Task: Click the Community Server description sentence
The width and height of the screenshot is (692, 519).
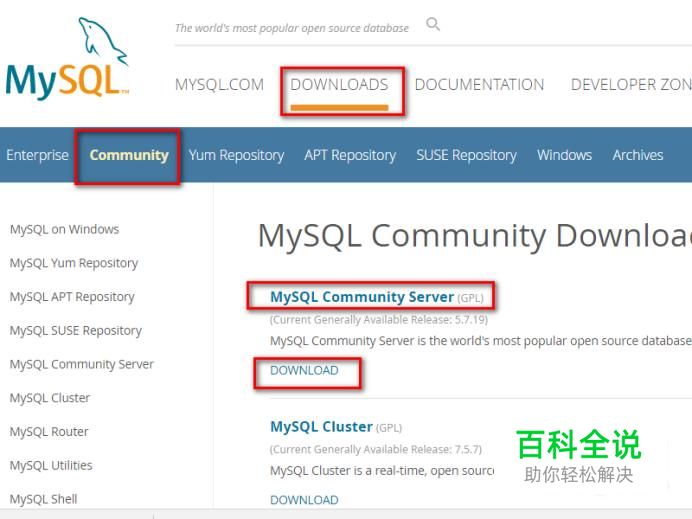Action: coord(481,341)
